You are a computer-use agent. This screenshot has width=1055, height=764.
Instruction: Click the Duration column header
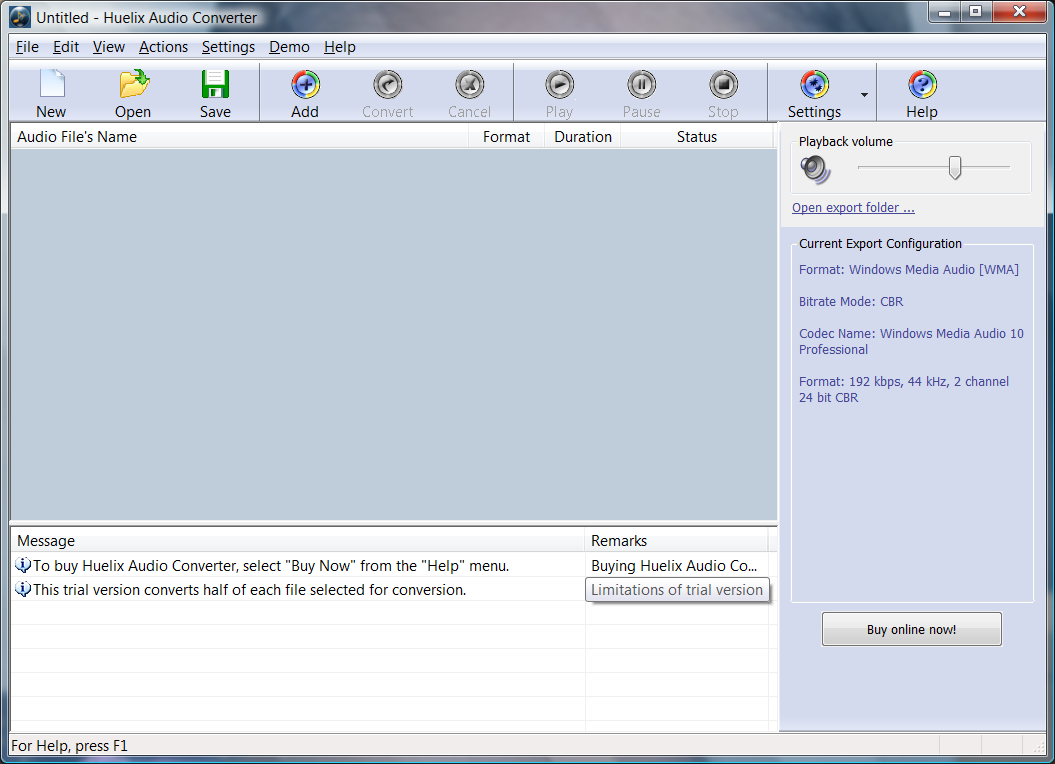click(x=582, y=137)
